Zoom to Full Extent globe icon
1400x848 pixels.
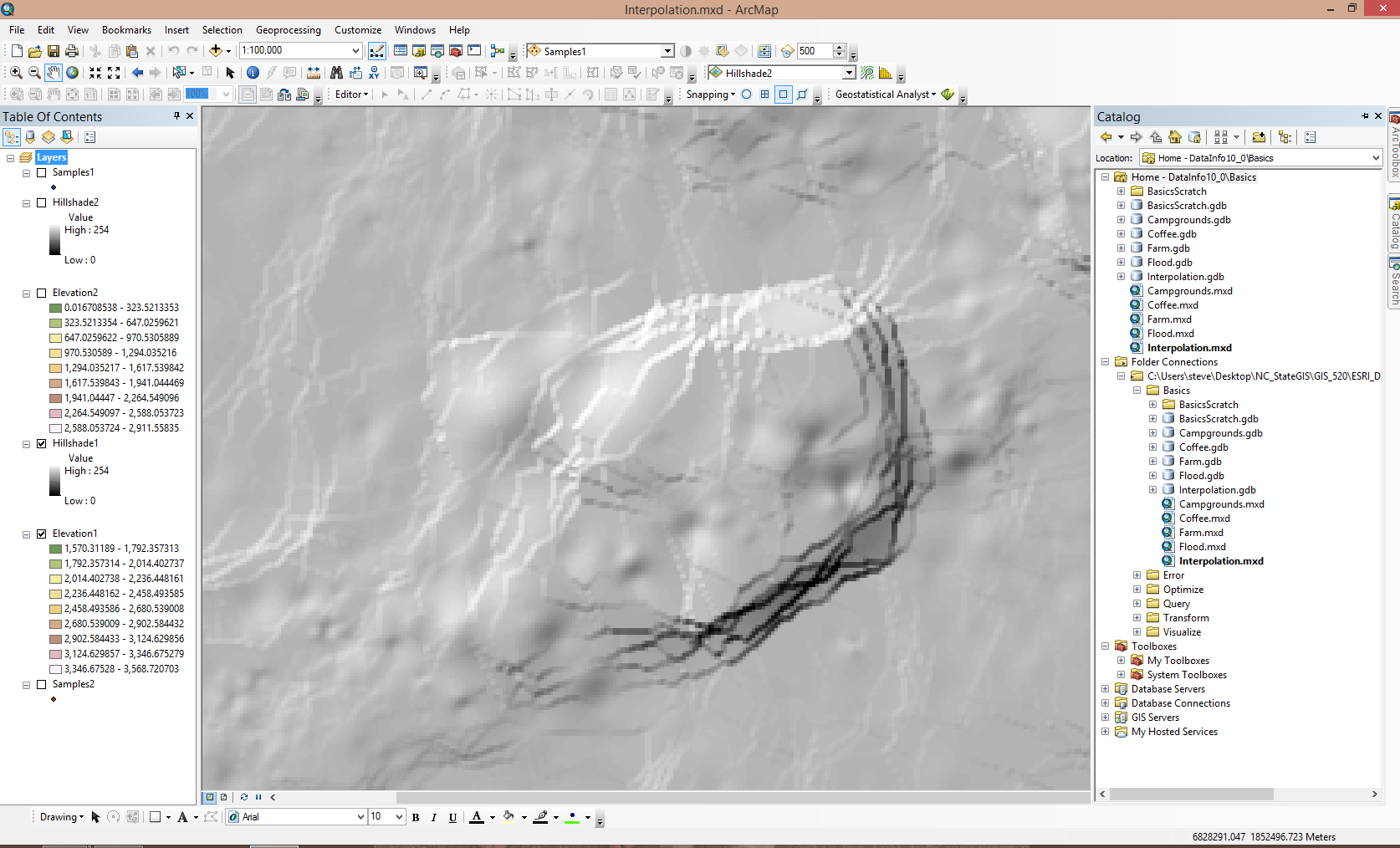pos(73,73)
